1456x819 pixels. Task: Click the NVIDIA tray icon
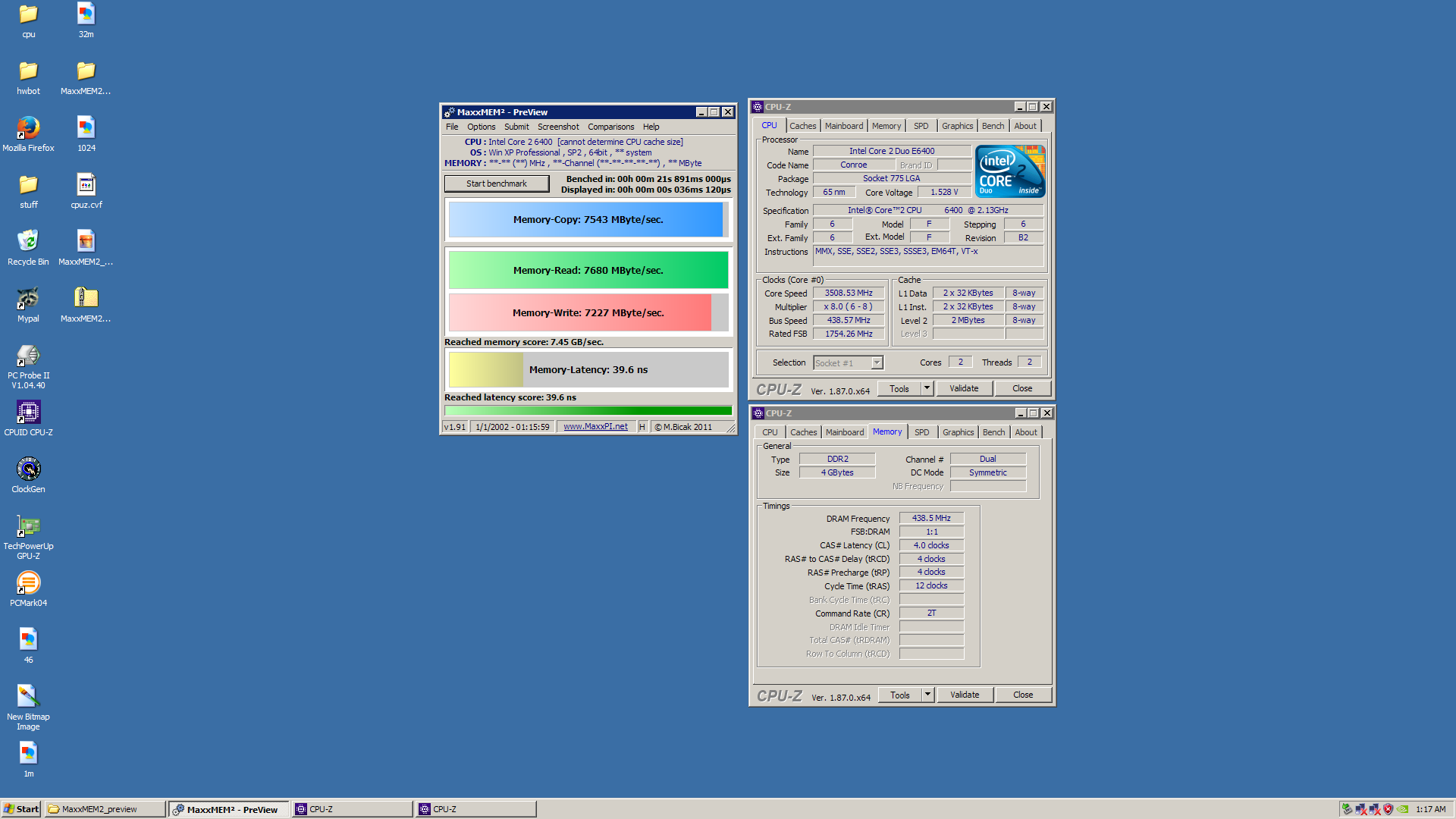coord(1403,809)
